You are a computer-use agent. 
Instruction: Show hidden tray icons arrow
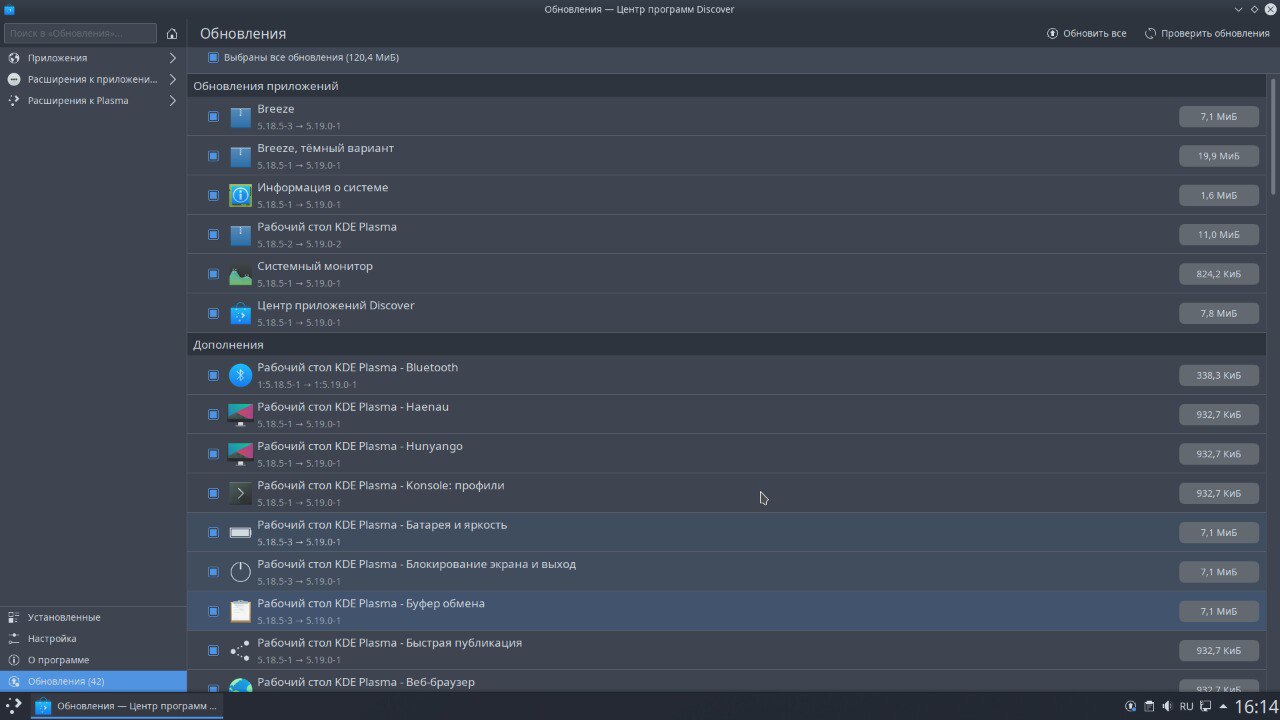click(x=1223, y=706)
